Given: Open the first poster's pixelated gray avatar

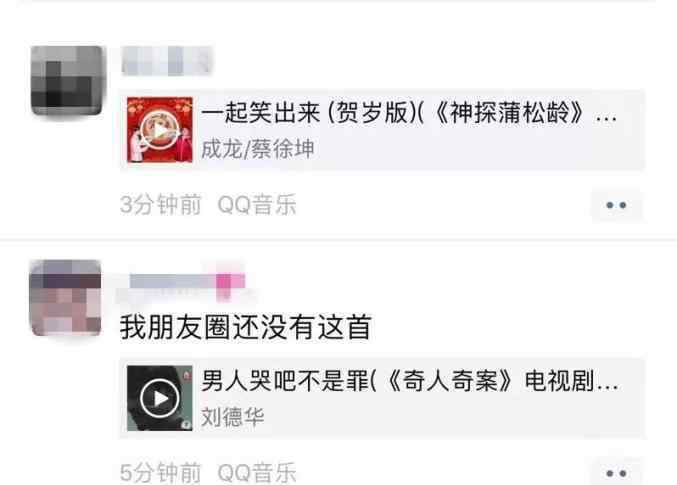Looking at the screenshot, I should tap(67, 81).
